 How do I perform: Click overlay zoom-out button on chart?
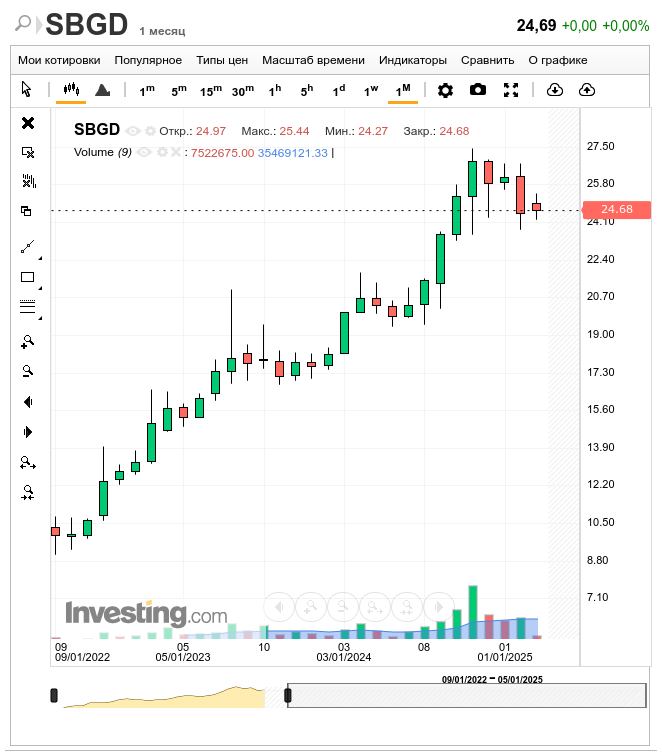pyautogui.click(x=343, y=607)
